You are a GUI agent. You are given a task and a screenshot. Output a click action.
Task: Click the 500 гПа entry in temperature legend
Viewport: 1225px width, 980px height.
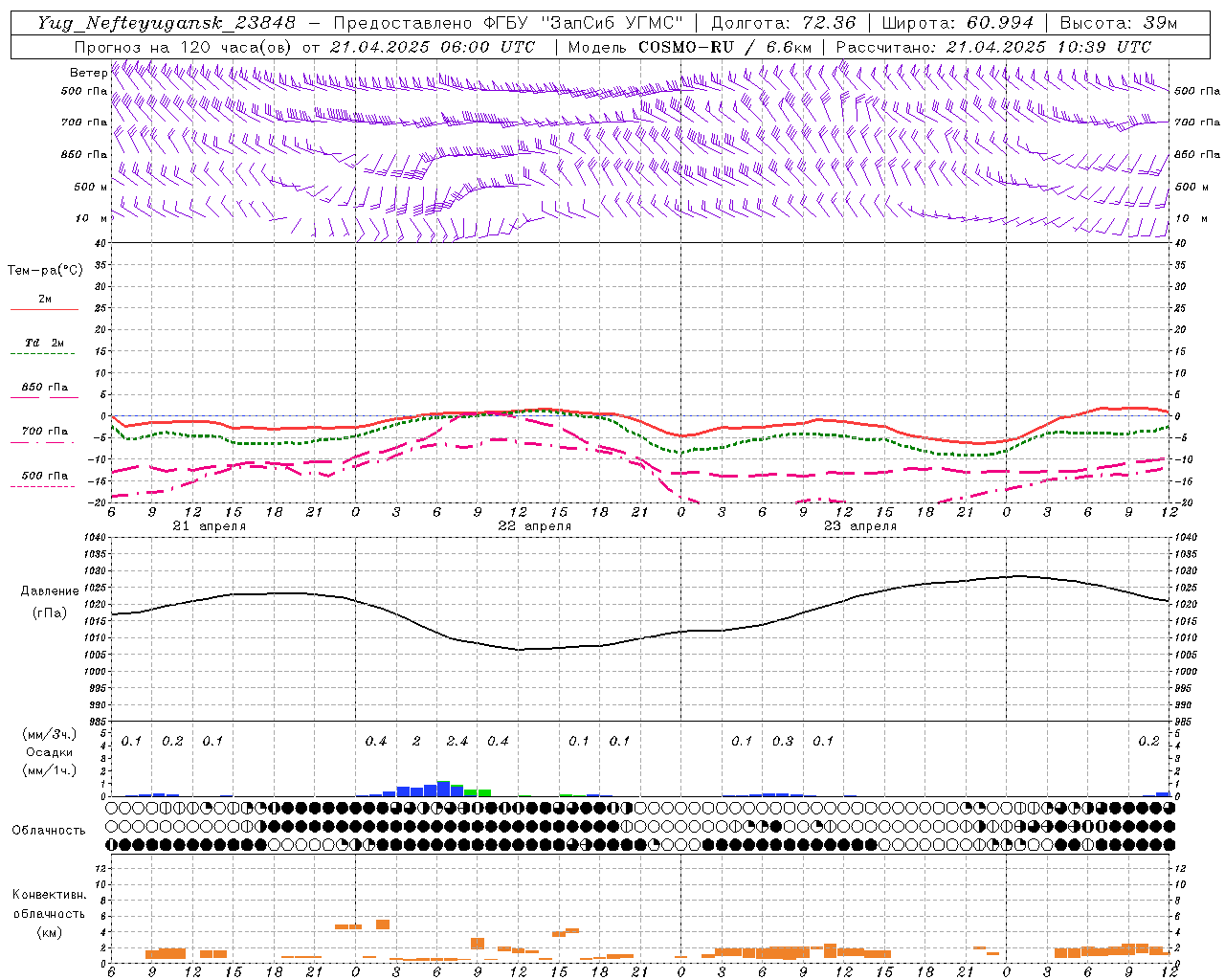pos(44,476)
